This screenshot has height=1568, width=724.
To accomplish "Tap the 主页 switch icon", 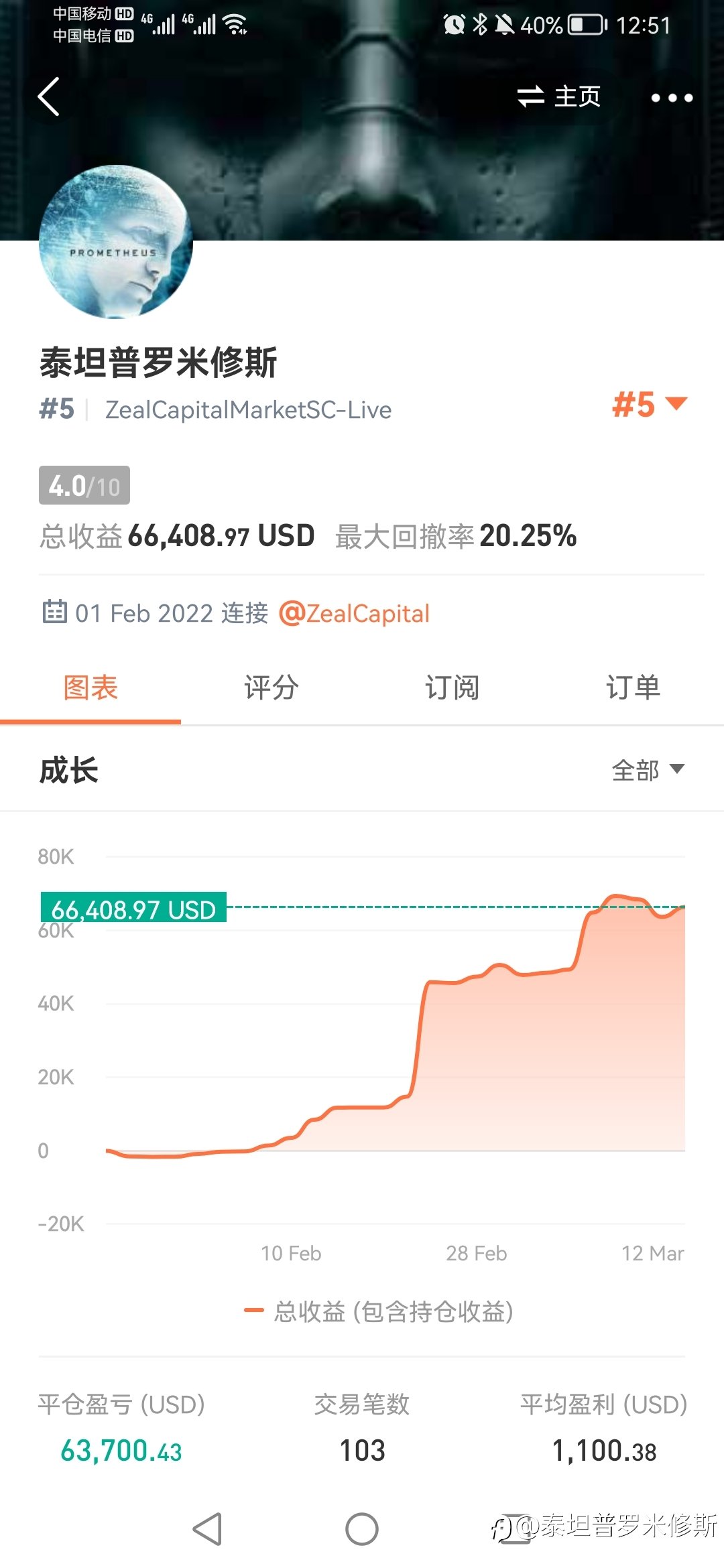I will click(530, 96).
